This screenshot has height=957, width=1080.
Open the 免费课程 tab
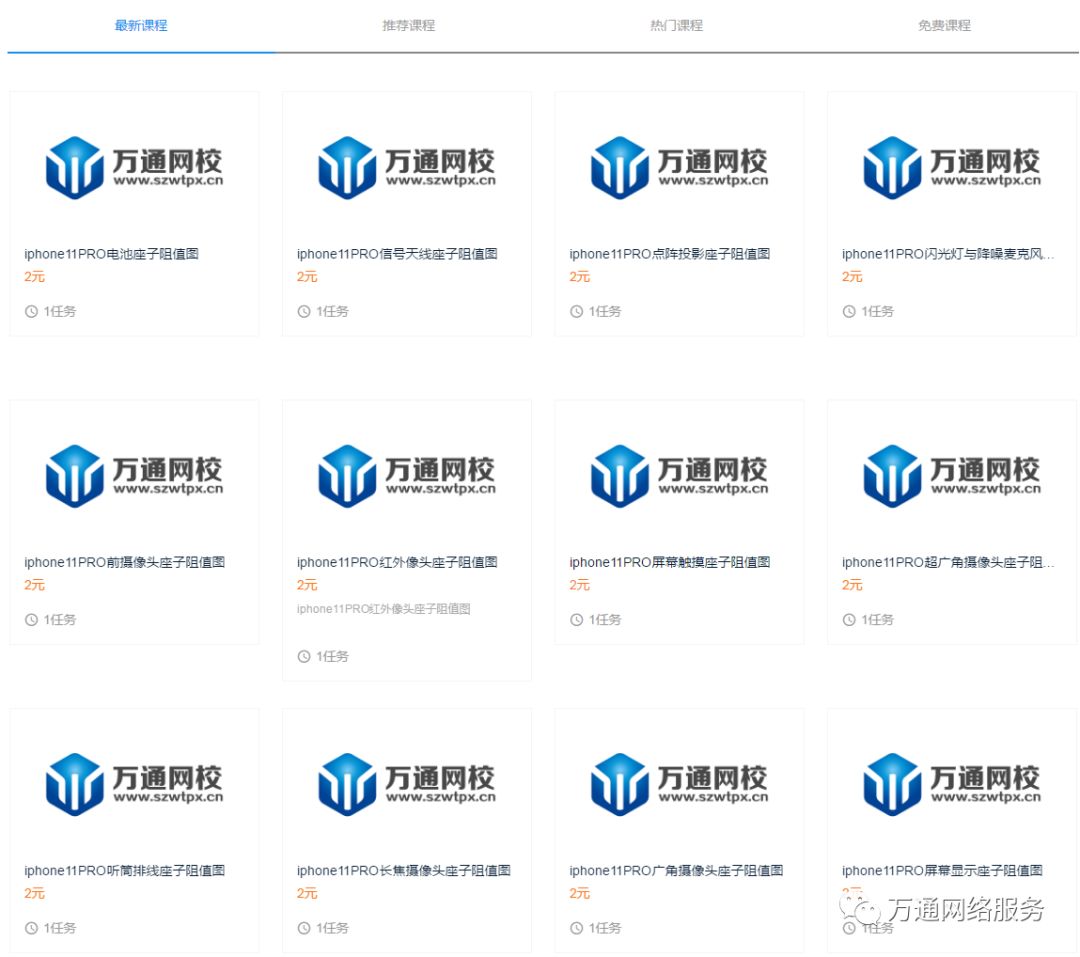(x=944, y=25)
